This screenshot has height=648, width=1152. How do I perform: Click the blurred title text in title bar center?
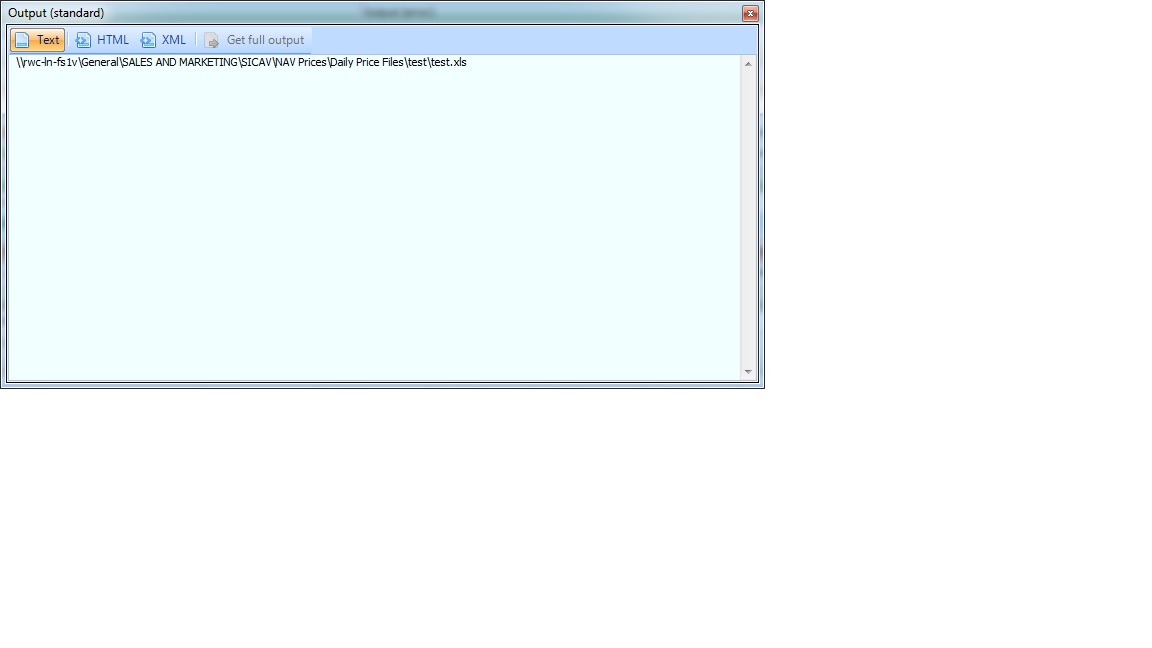pos(400,13)
